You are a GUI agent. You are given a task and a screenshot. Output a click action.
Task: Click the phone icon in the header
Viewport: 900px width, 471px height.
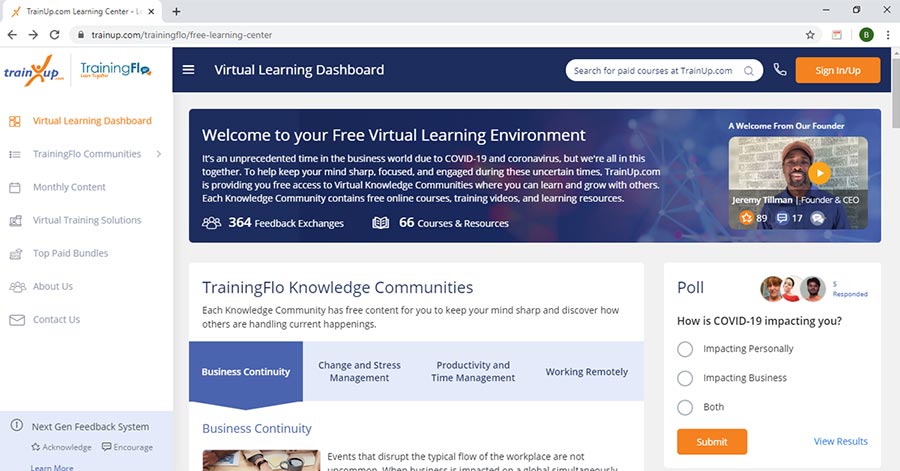click(779, 70)
